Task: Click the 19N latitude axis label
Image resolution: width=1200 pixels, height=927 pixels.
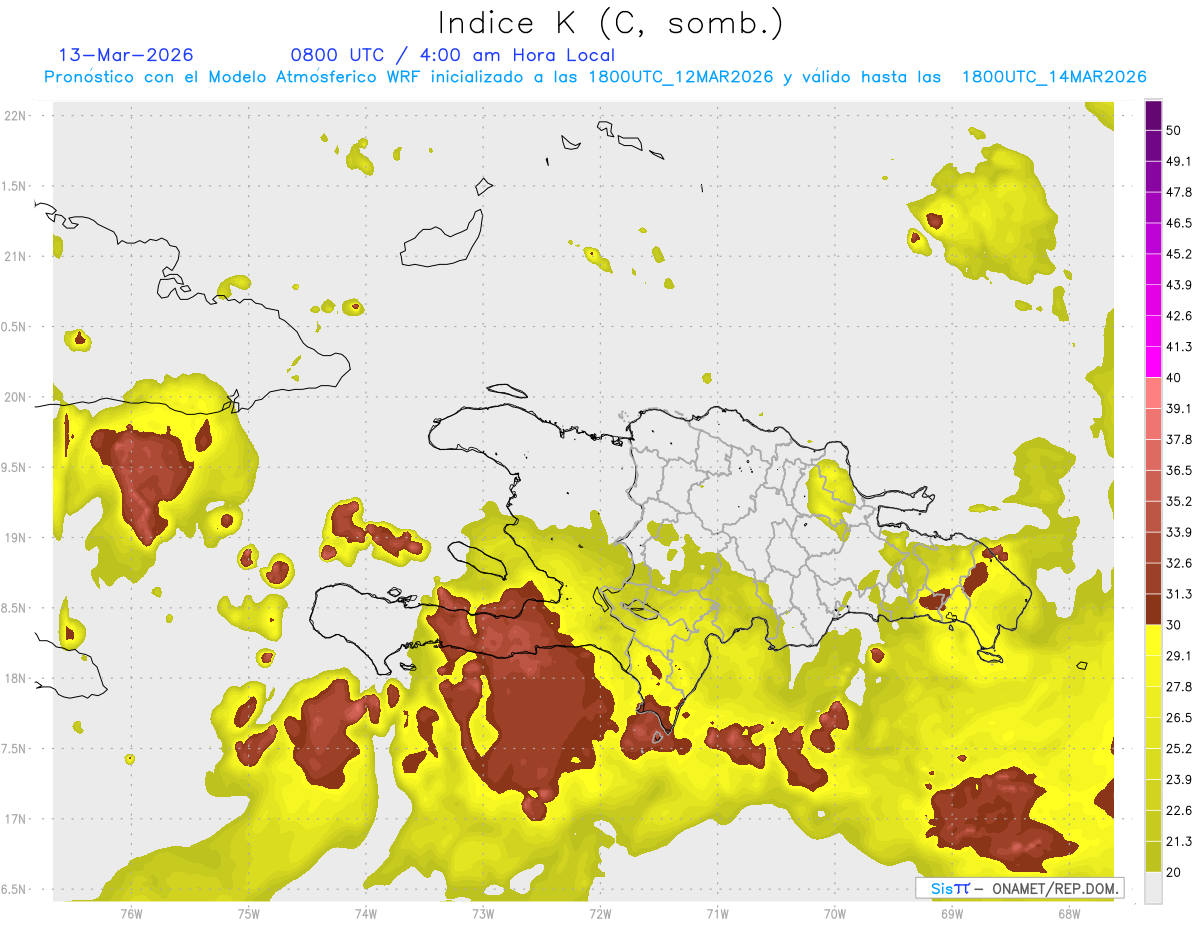Action: tap(16, 537)
